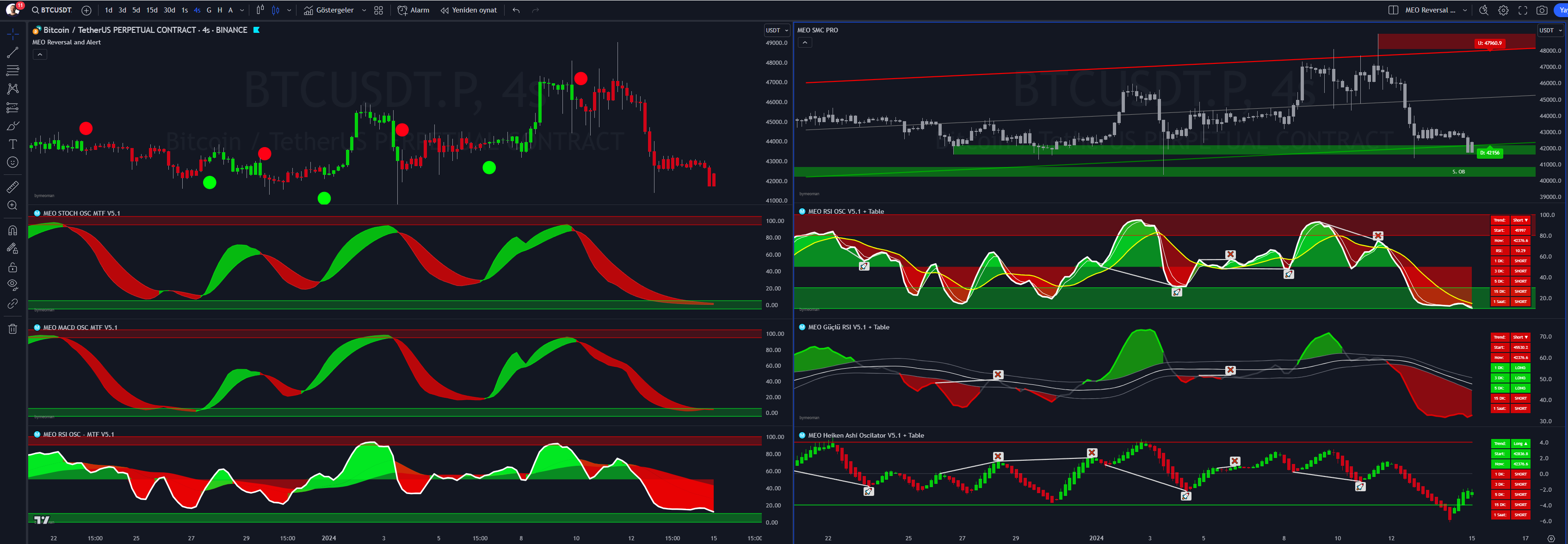Select the Fibonacci retracement tool
This screenshot has width=1568, height=544.
point(12,71)
